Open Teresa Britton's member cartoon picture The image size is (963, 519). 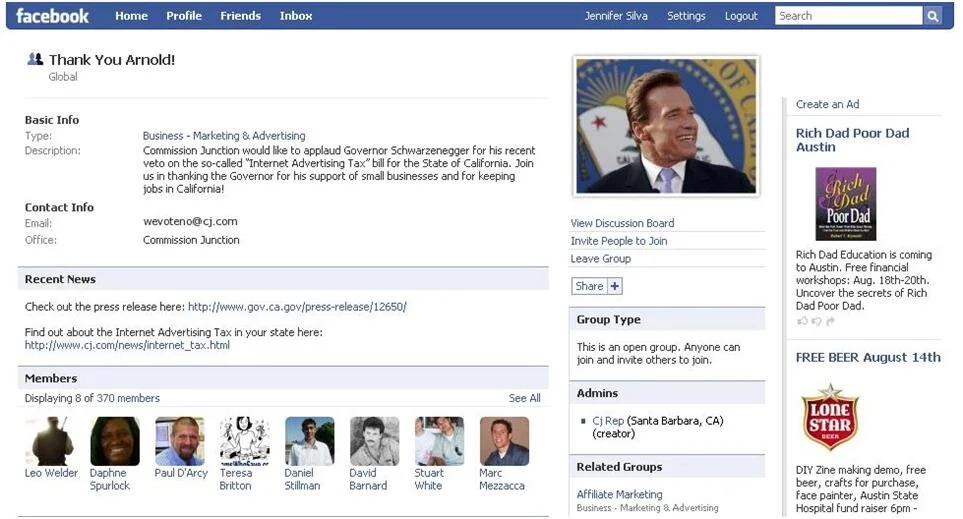[245, 441]
